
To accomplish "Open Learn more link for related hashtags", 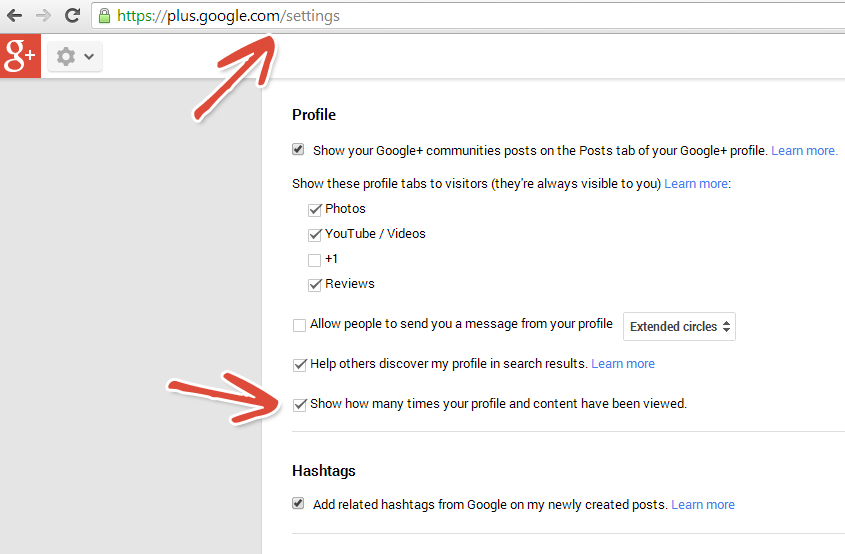I will click(703, 505).
